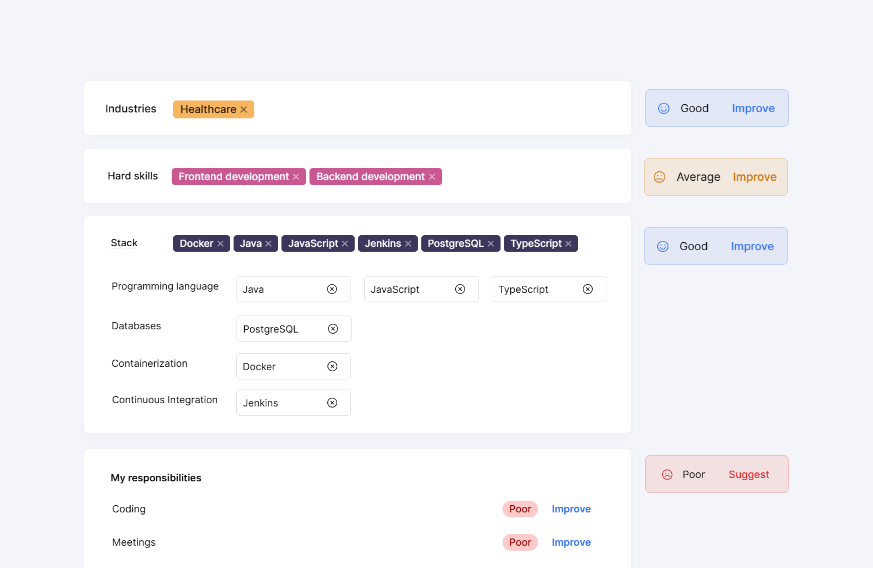Clear the Docker containerization field
The height and width of the screenshot is (568, 873).
pos(332,366)
